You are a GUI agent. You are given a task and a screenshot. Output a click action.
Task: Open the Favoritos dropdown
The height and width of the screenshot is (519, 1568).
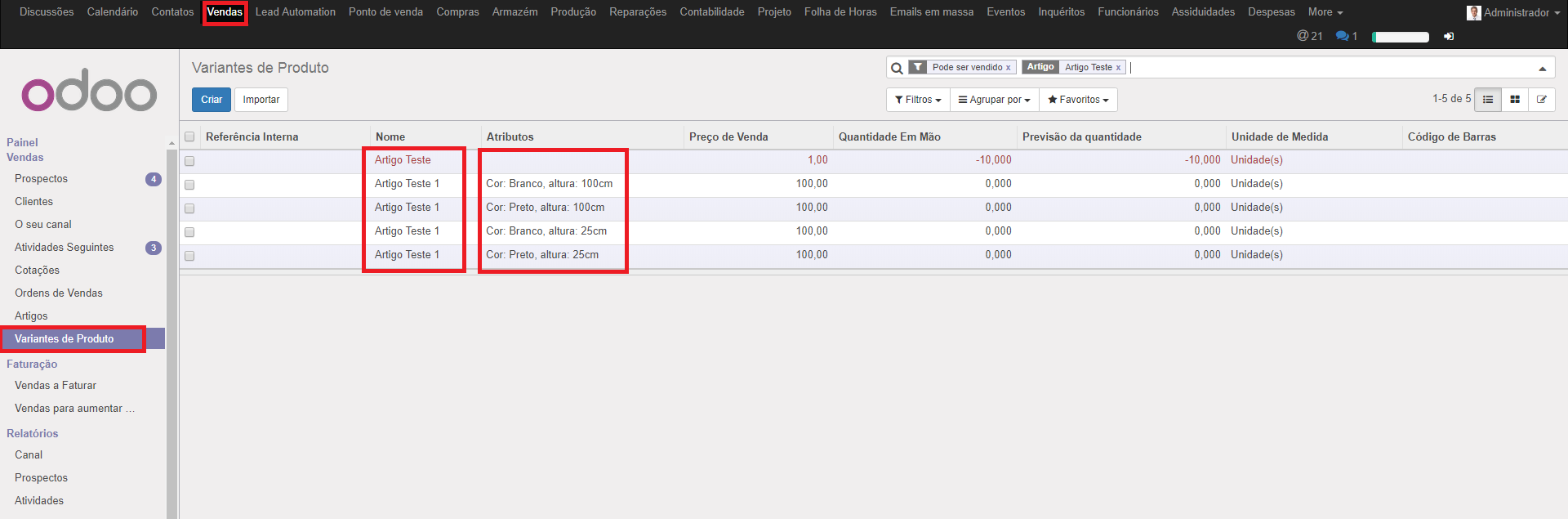1078,100
